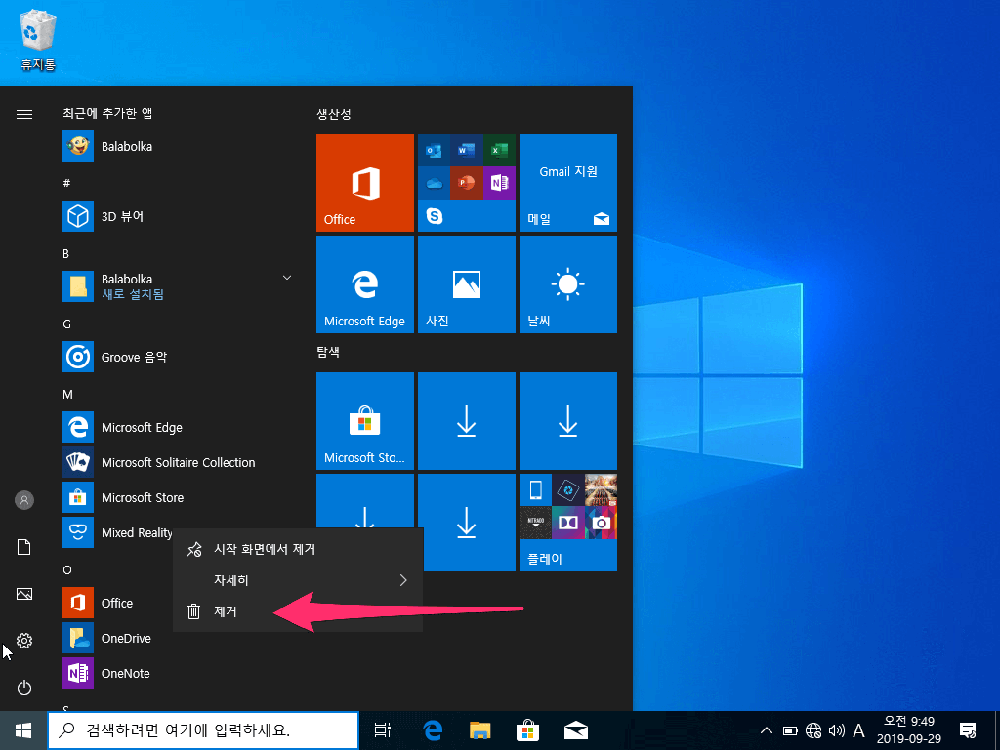Open the Microsoft Edge tile
Viewport: 1000px width, 750px height.
pos(365,284)
